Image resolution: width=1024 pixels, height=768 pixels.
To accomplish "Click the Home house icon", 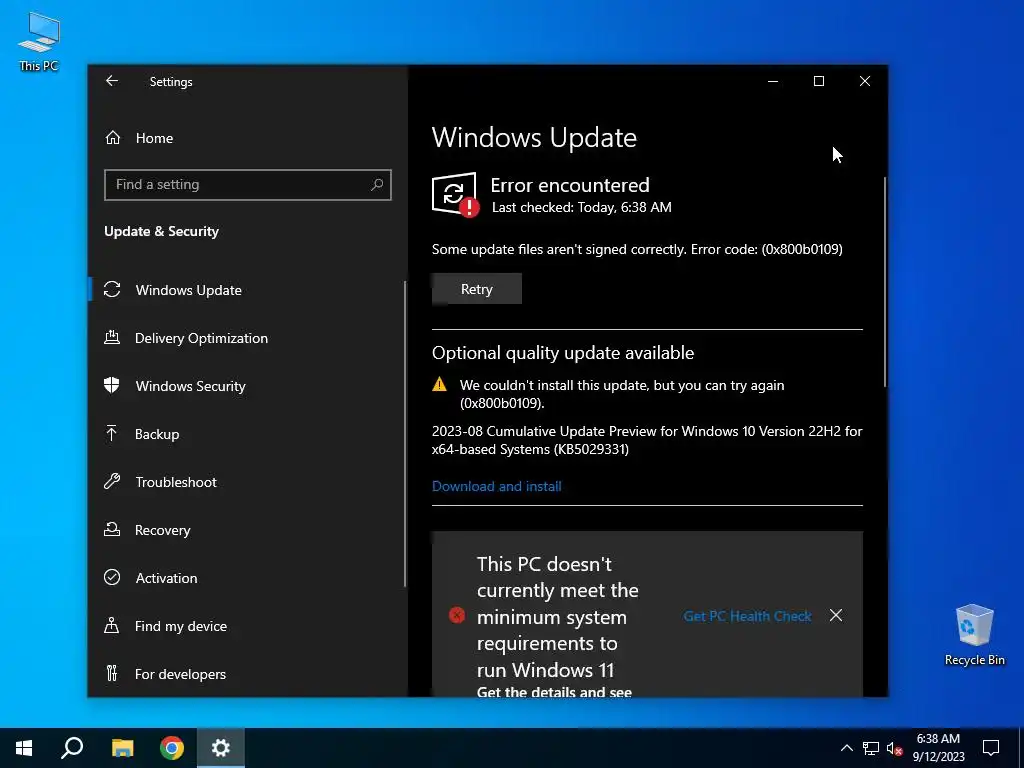I will coord(113,138).
